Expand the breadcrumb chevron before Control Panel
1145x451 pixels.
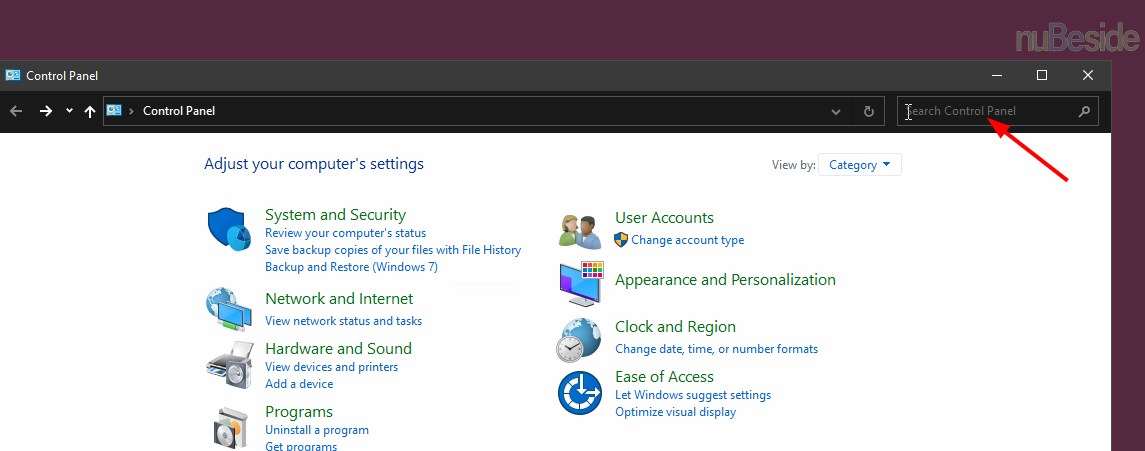131,111
